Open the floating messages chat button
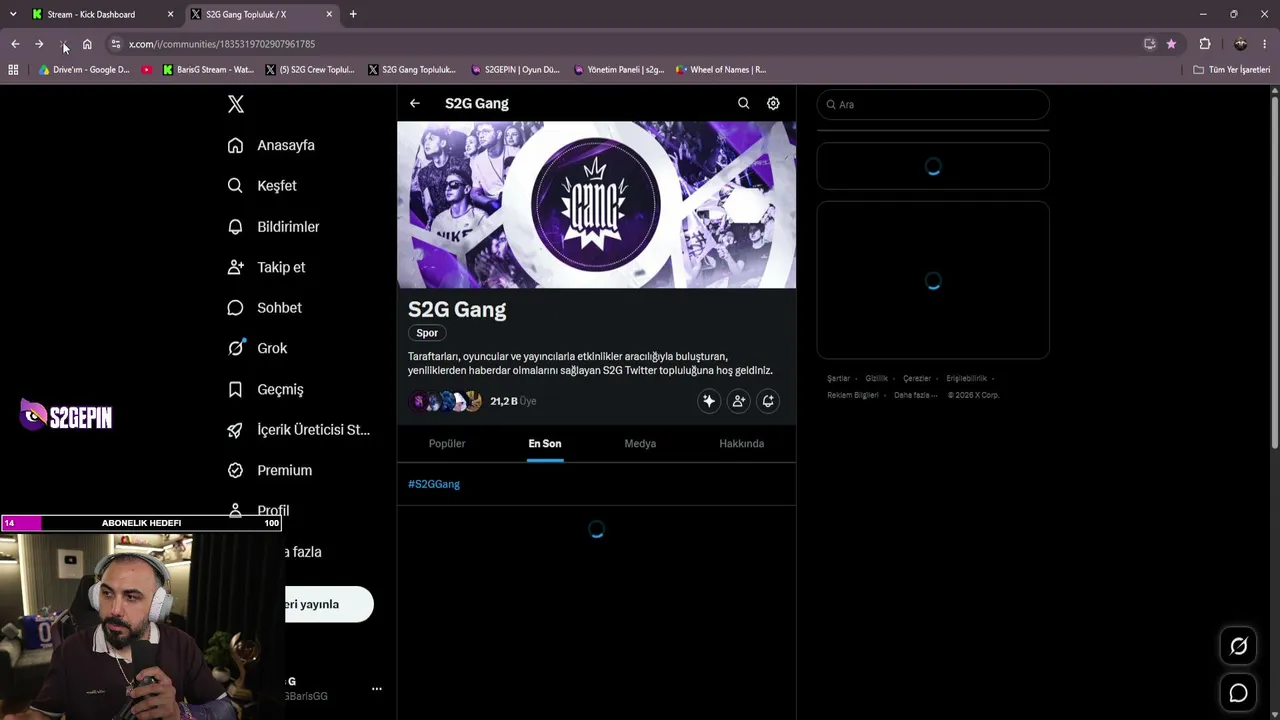 tap(1238, 693)
